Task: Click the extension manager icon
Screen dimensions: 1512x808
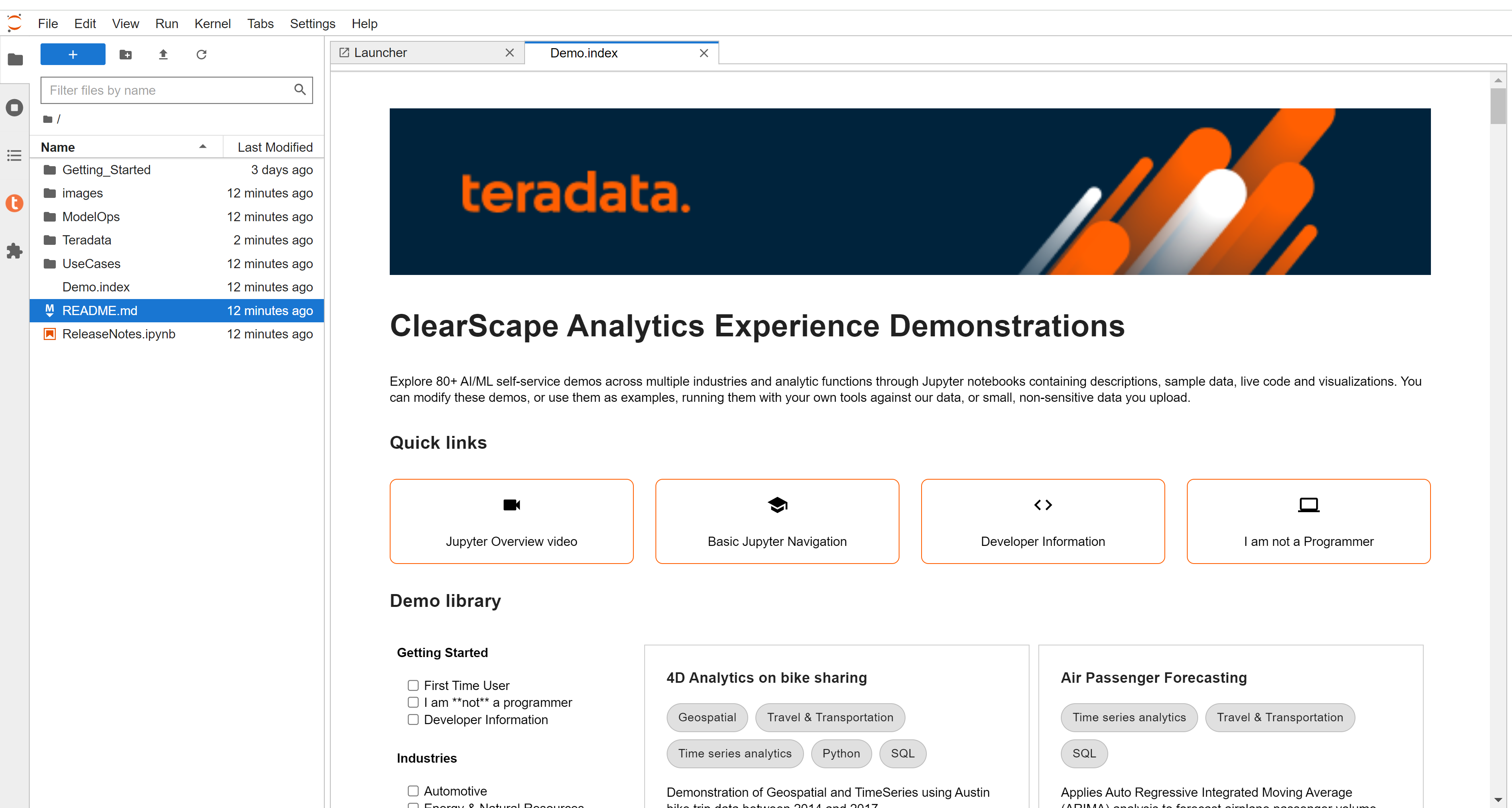Action: click(x=14, y=250)
